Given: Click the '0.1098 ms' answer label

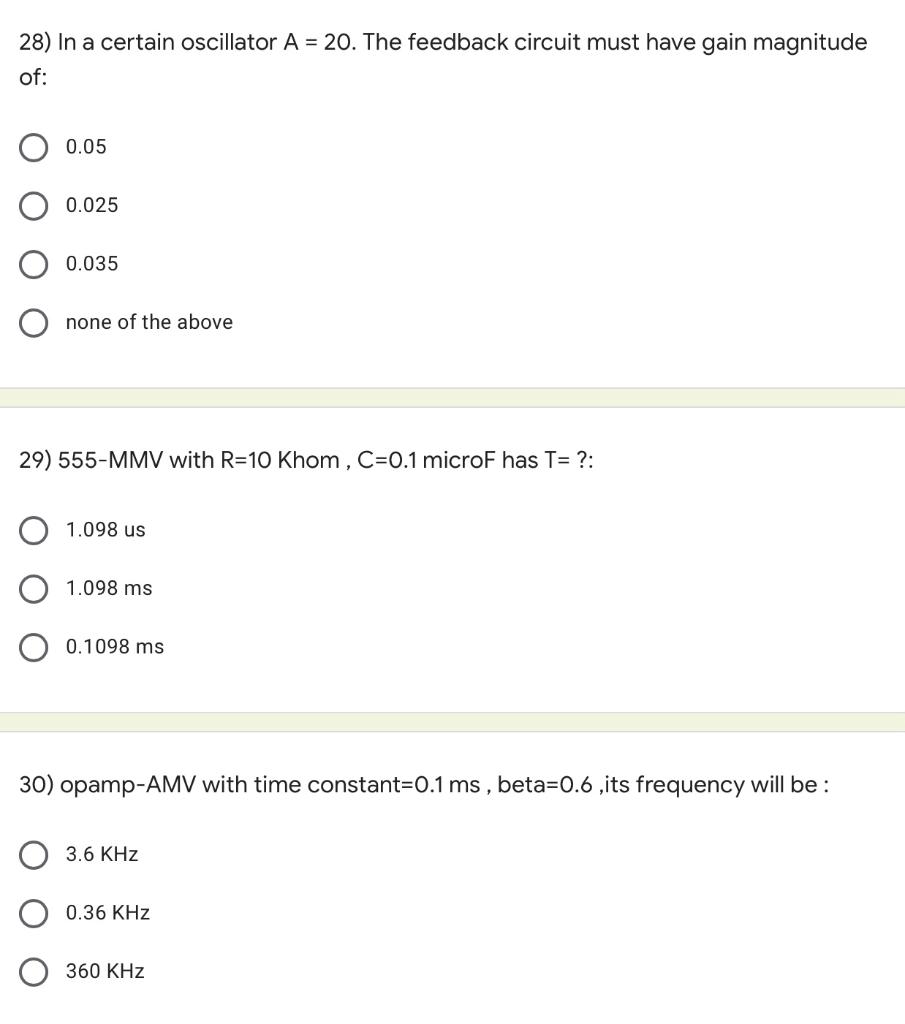Looking at the screenshot, I should [114, 647].
